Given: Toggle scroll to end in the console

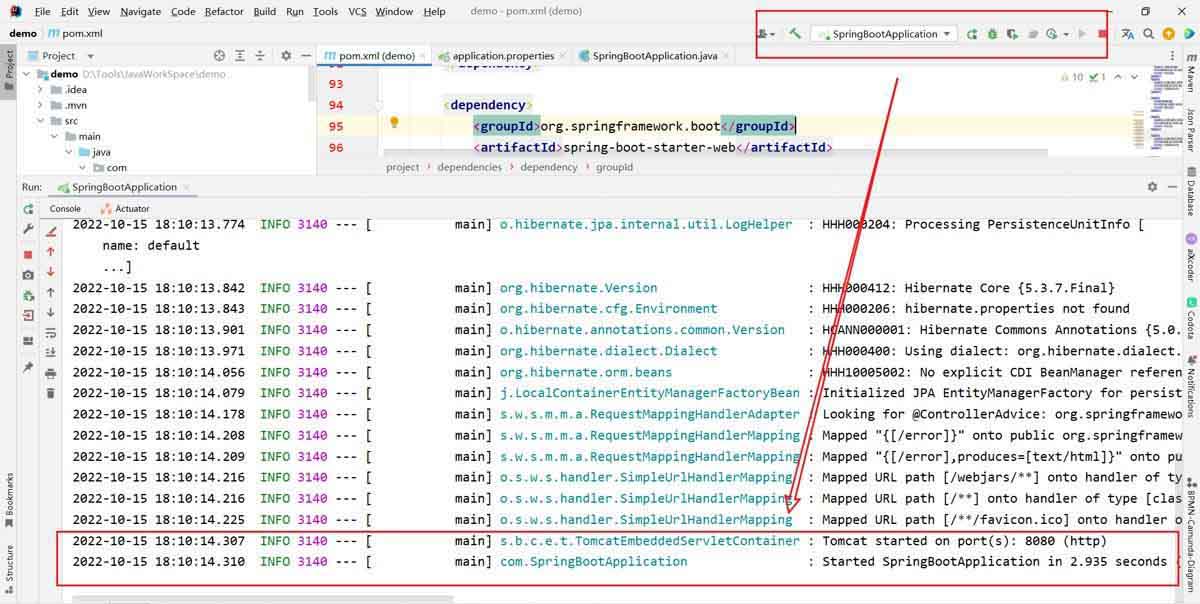Looking at the screenshot, I should click(x=51, y=352).
